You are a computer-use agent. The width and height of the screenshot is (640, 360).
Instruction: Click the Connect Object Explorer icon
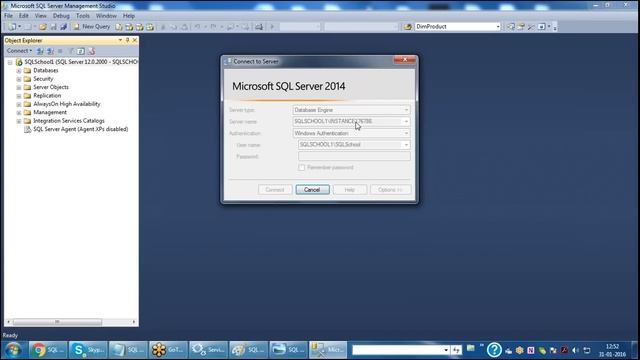tap(40, 51)
